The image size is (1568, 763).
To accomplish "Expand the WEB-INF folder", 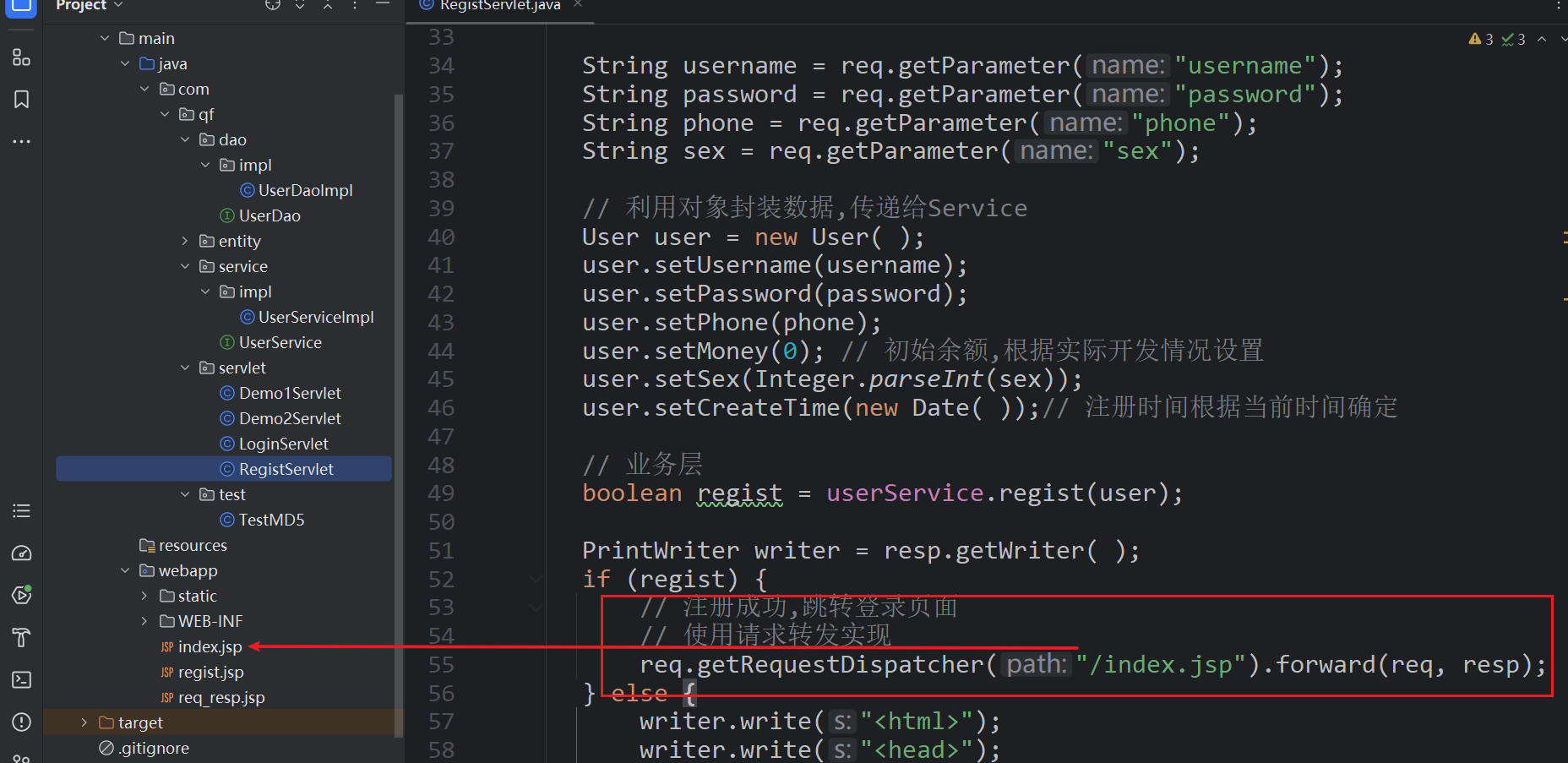I will click(x=144, y=621).
